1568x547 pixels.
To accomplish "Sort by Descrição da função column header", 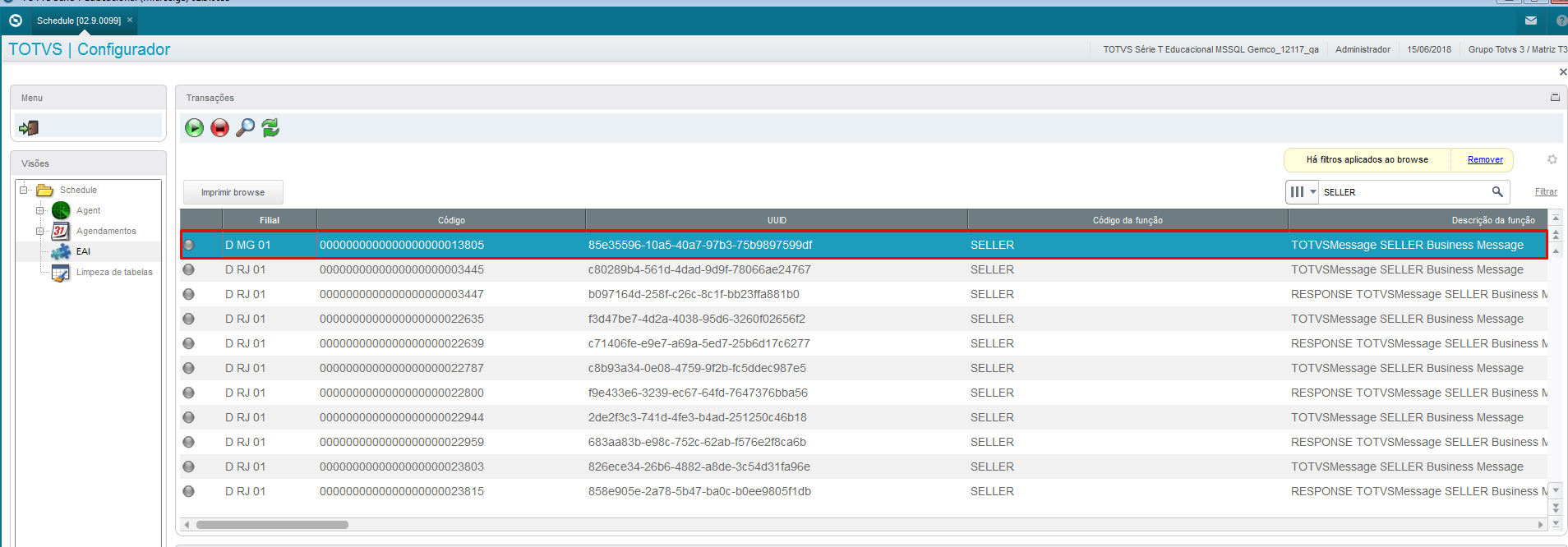I will [1418, 220].
